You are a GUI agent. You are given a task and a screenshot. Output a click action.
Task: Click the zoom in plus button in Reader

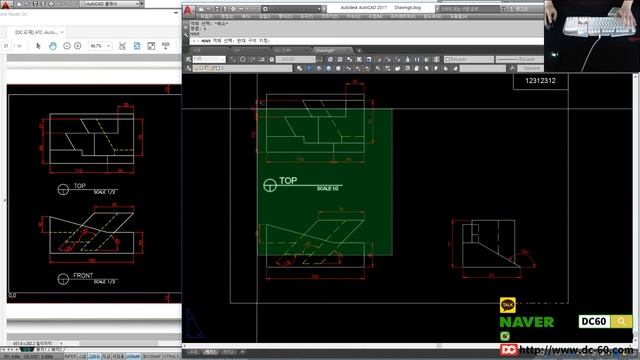coord(78,46)
